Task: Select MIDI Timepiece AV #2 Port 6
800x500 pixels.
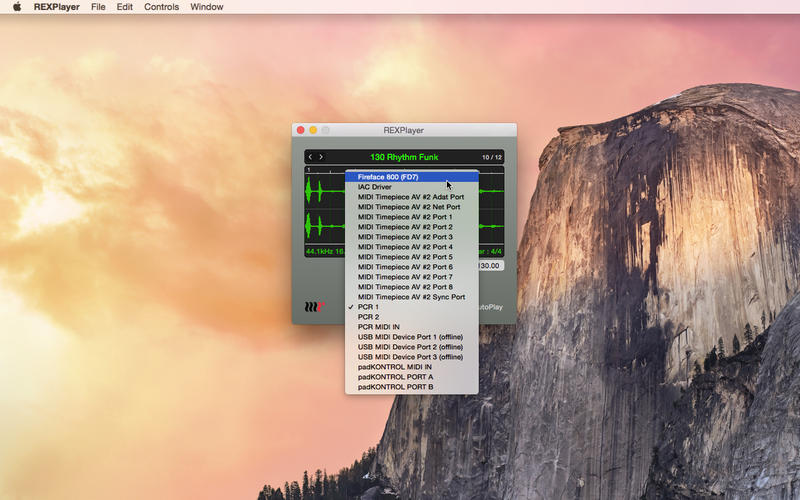Action: [x=412, y=267]
